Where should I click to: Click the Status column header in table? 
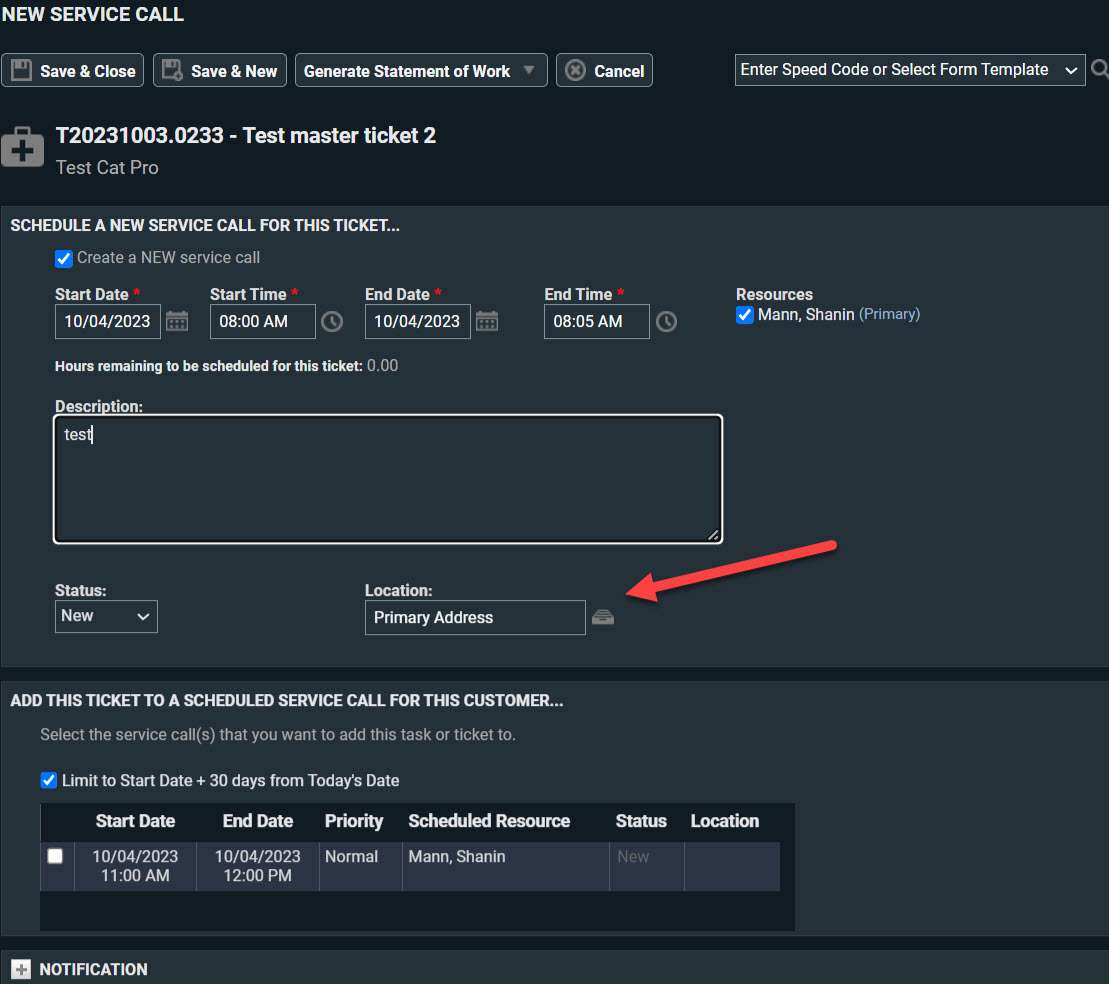(x=641, y=821)
